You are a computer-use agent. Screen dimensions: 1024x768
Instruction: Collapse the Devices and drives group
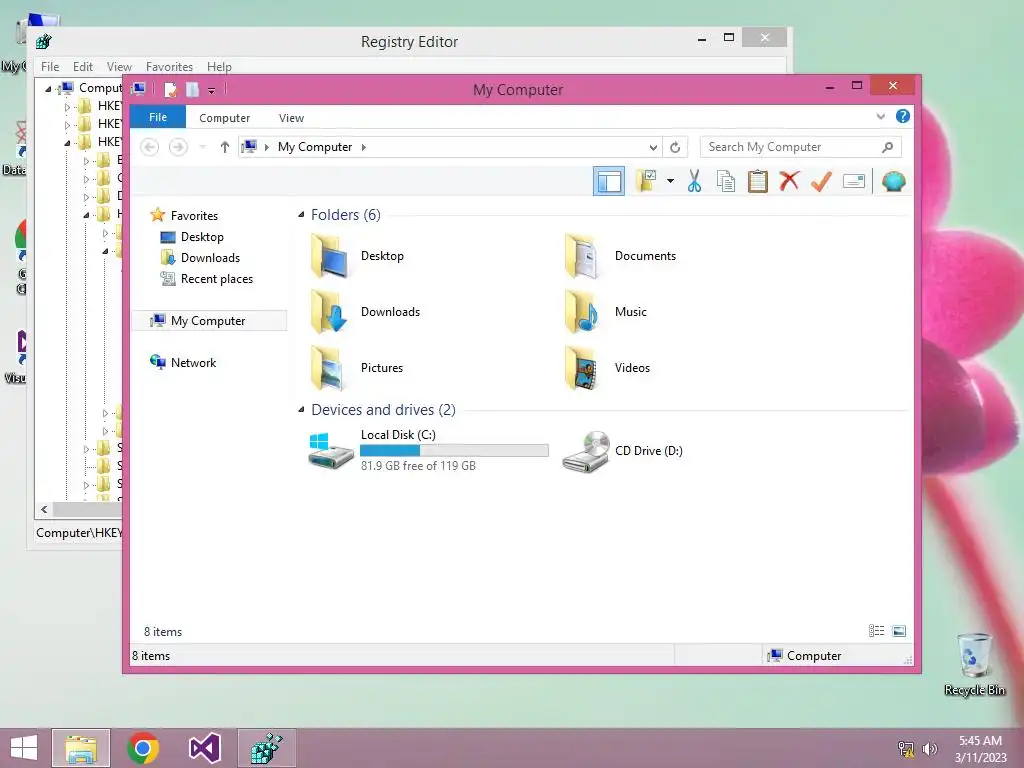click(x=301, y=410)
